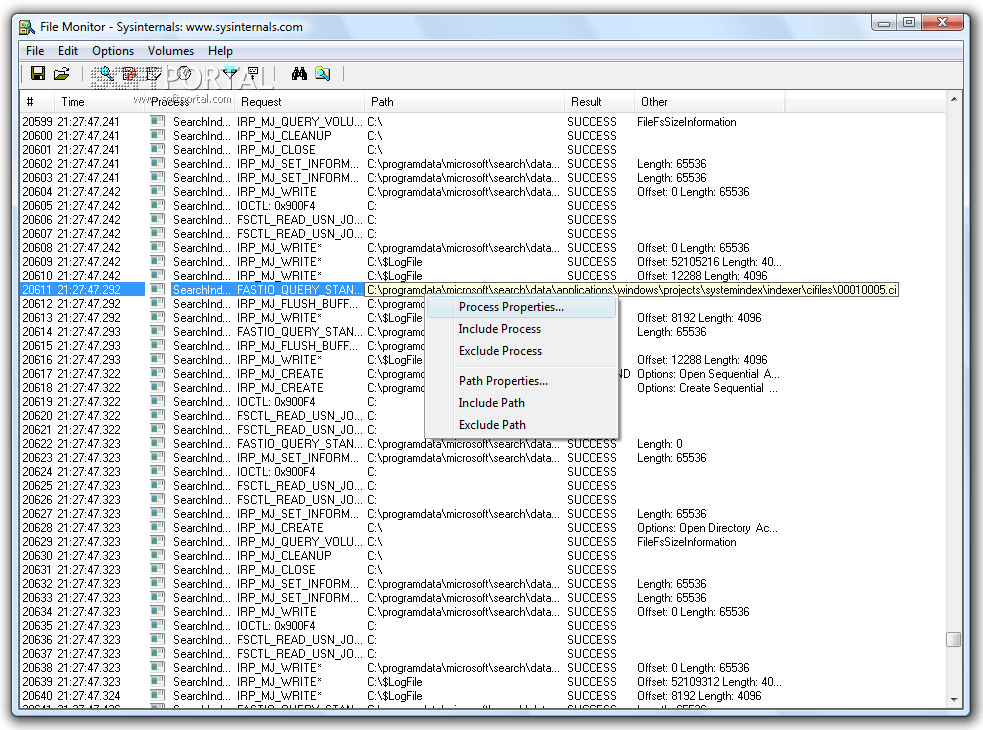
Task: Click the Request column header
Action: [x=261, y=102]
